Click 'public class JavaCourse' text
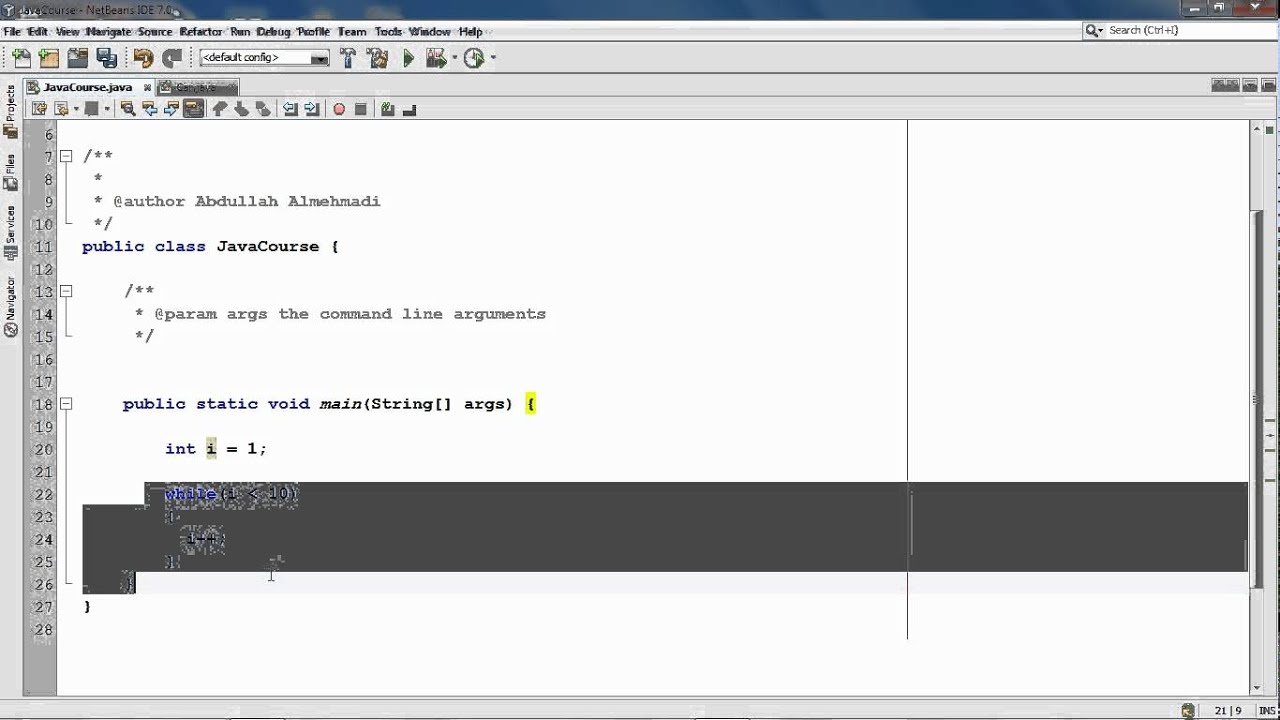The image size is (1280, 720). tap(200, 247)
